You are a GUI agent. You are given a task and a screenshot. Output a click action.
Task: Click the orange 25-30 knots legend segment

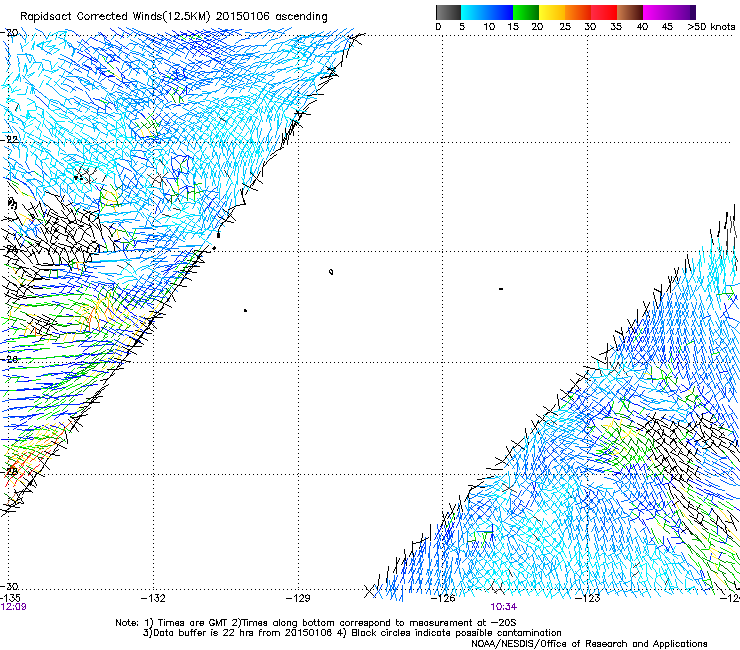tap(578, 12)
